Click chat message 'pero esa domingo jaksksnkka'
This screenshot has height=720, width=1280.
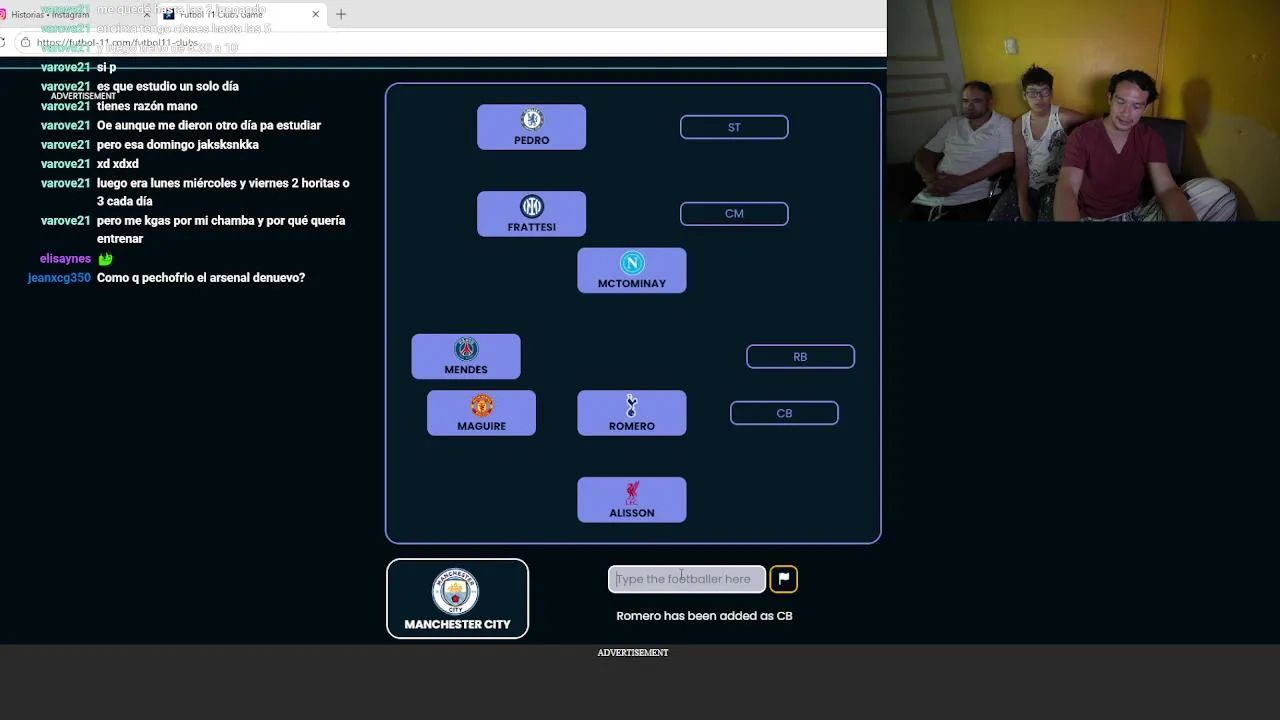[178, 145]
